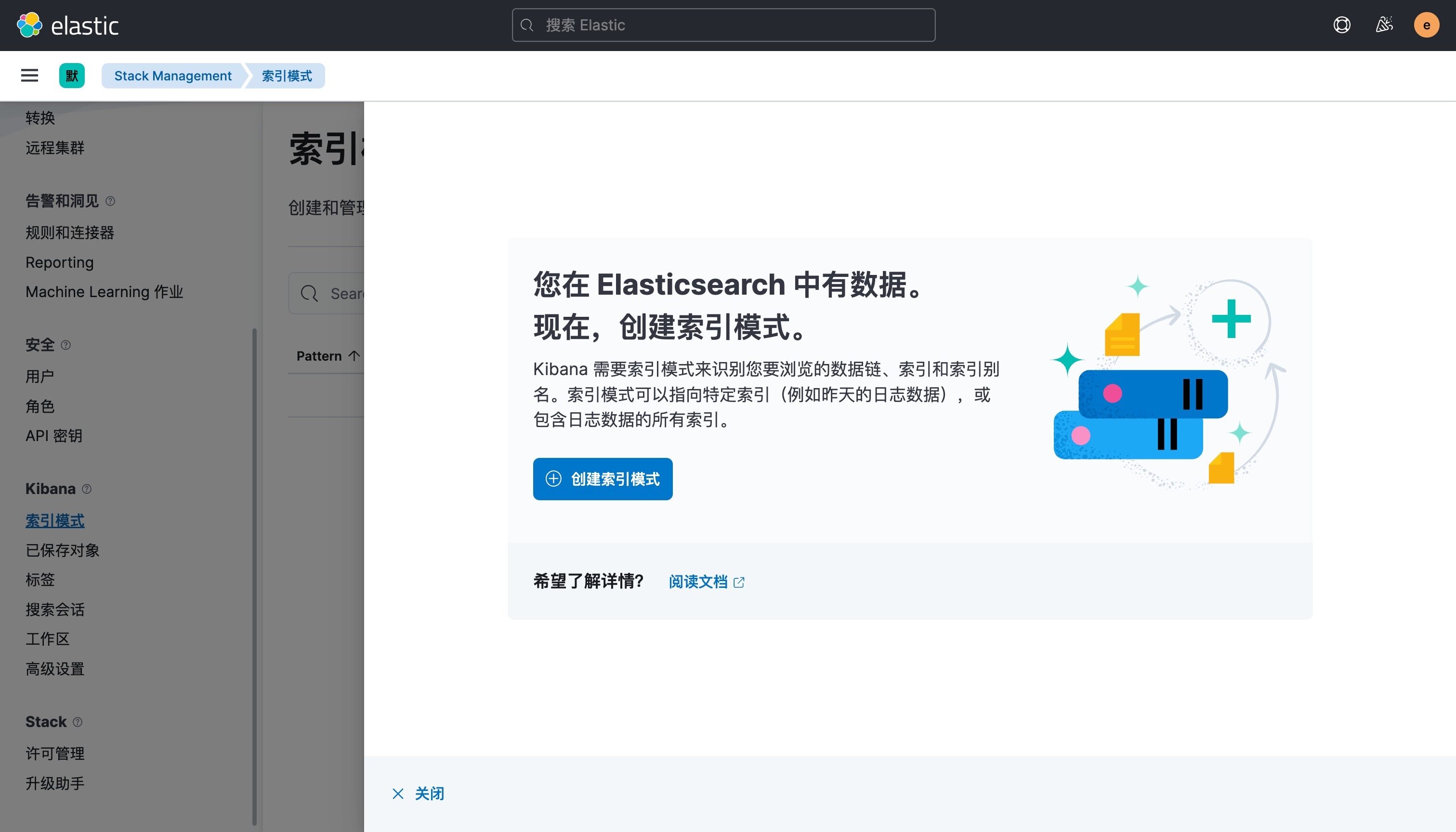Image resolution: width=1456 pixels, height=832 pixels.
Task: Click help icon next to Kibana heading
Action: coord(87,489)
